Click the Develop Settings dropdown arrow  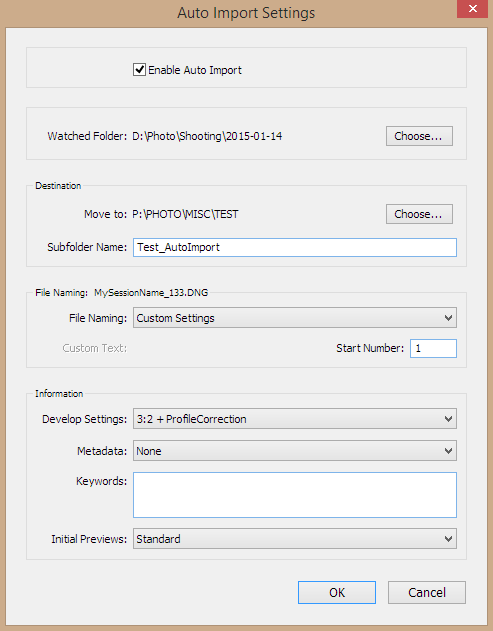coord(448,419)
